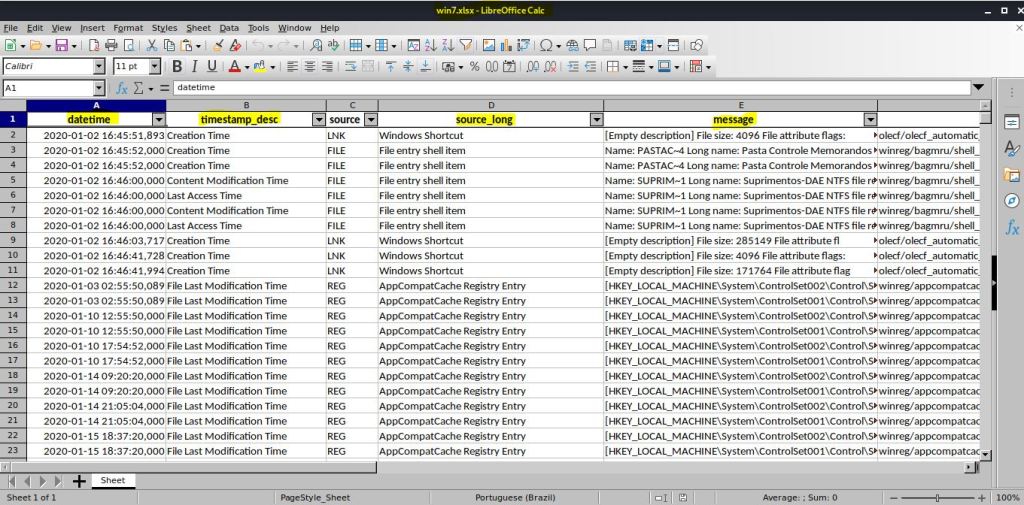This screenshot has height=505, width=1024.
Task: Open Find and Replace tool
Action: [x=316, y=45]
